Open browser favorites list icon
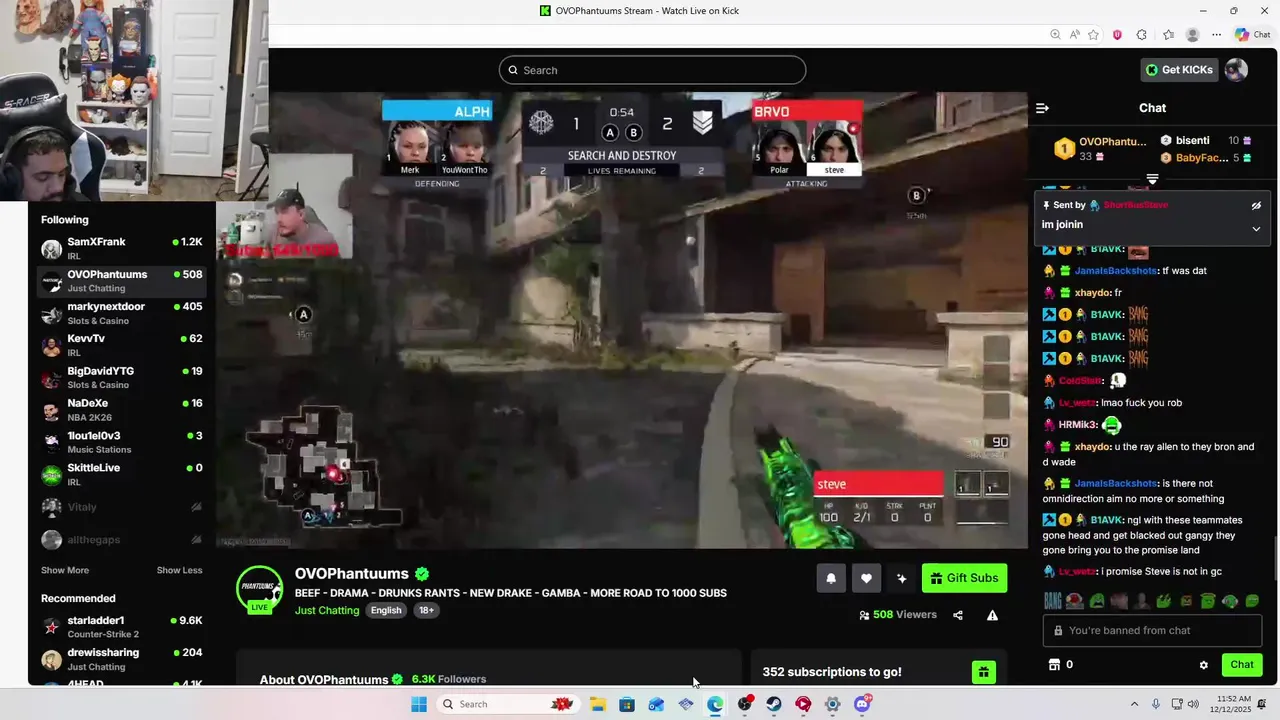This screenshot has width=1280, height=720. 1168,35
